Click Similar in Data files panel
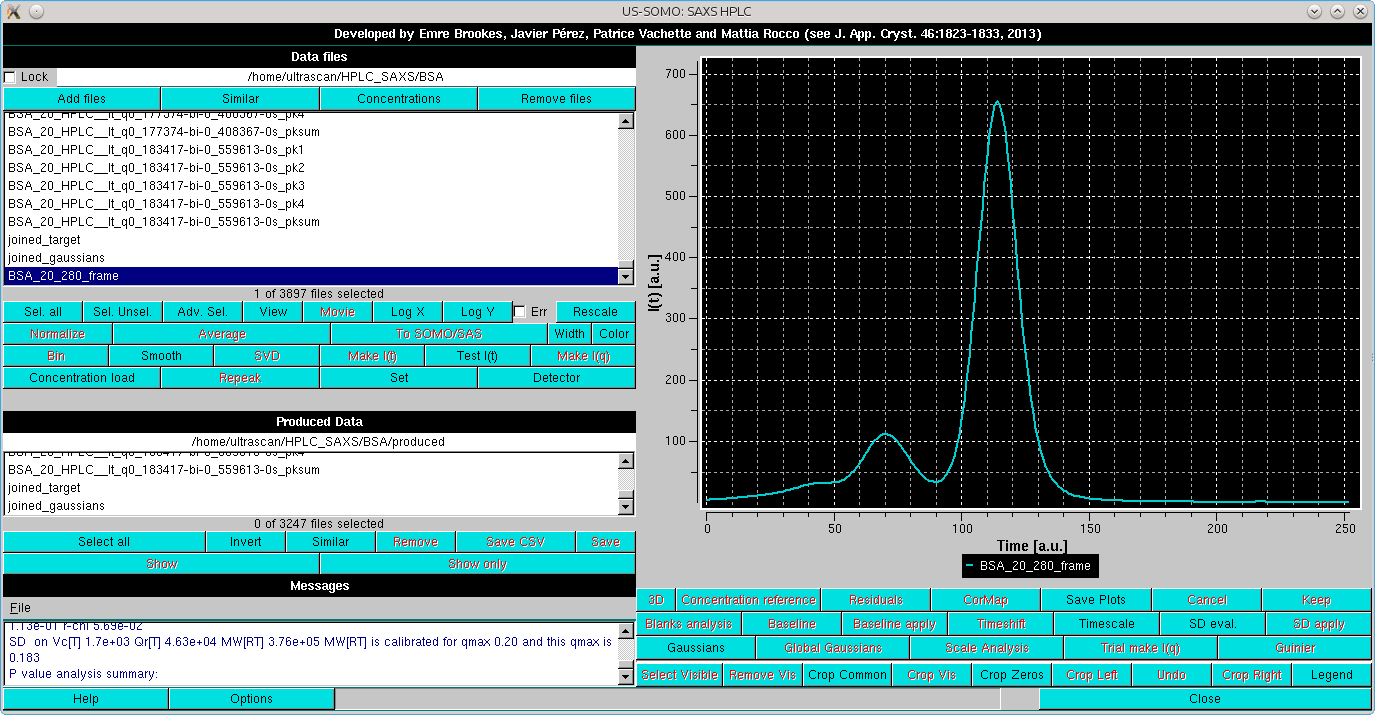Viewport: 1375px width, 715px height. tap(240, 99)
